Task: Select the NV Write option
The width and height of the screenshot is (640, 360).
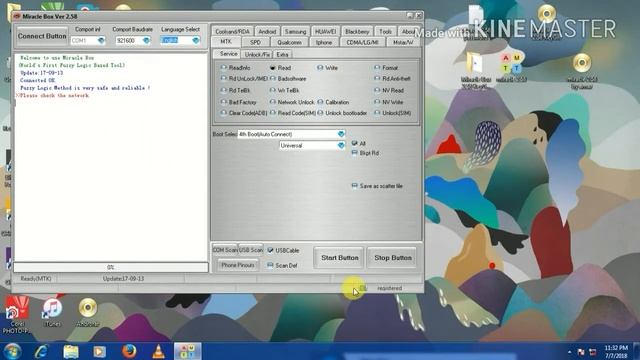Action: 377,102
